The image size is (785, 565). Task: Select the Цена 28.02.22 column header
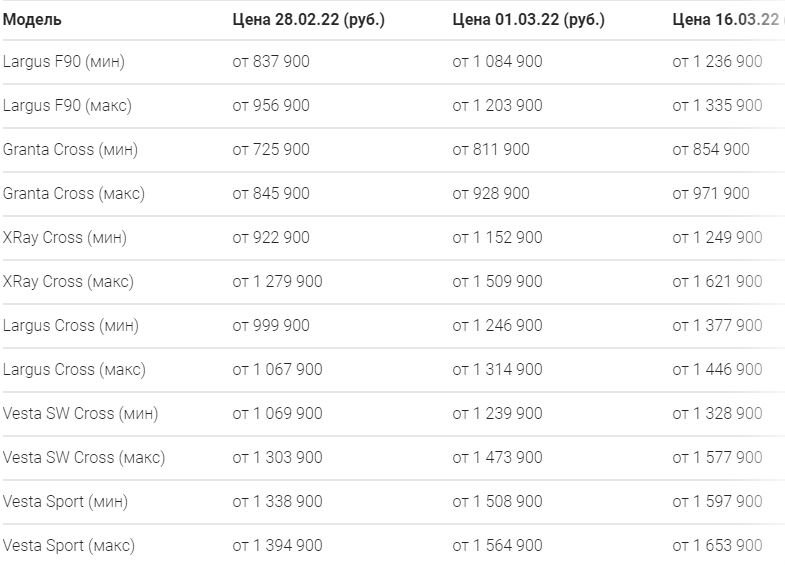[308, 20]
